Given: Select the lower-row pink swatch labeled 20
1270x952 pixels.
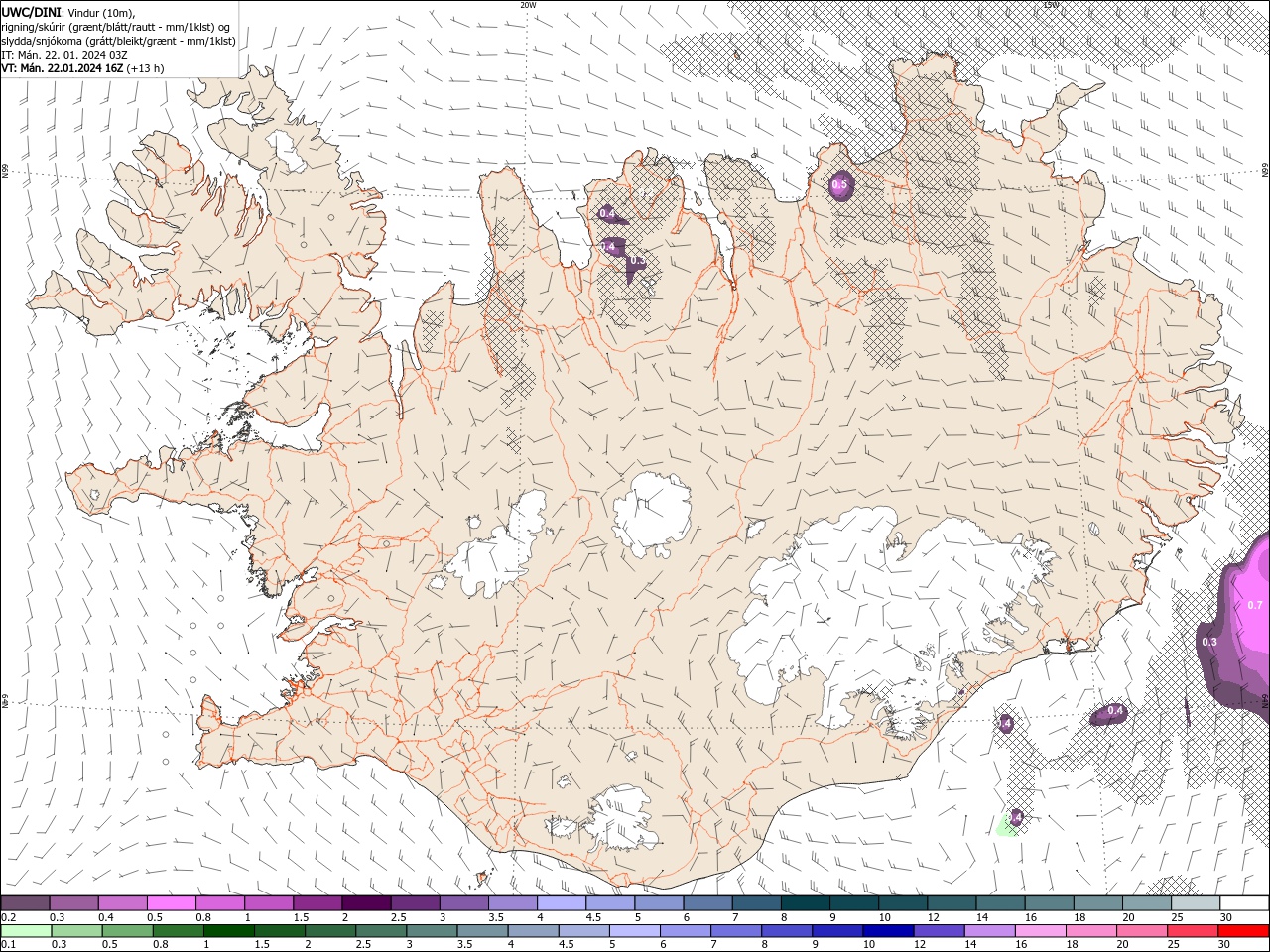Looking at the screenshot, I should [1142, 931].
